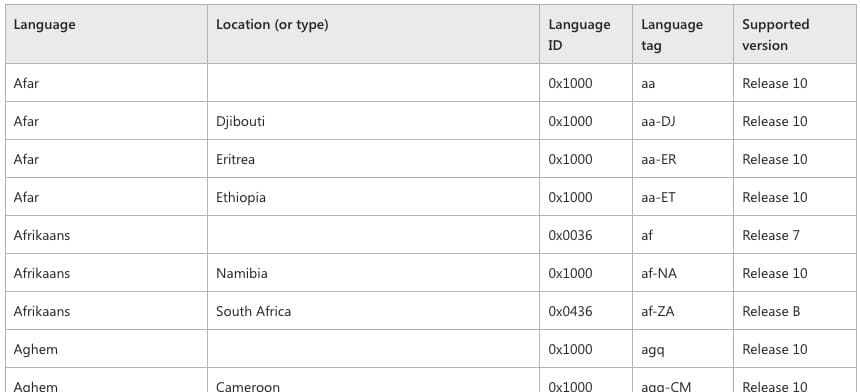Viewport: 860px width, 392px height.
Task: Click the aa-ER language tag
Action: point(659,159)
